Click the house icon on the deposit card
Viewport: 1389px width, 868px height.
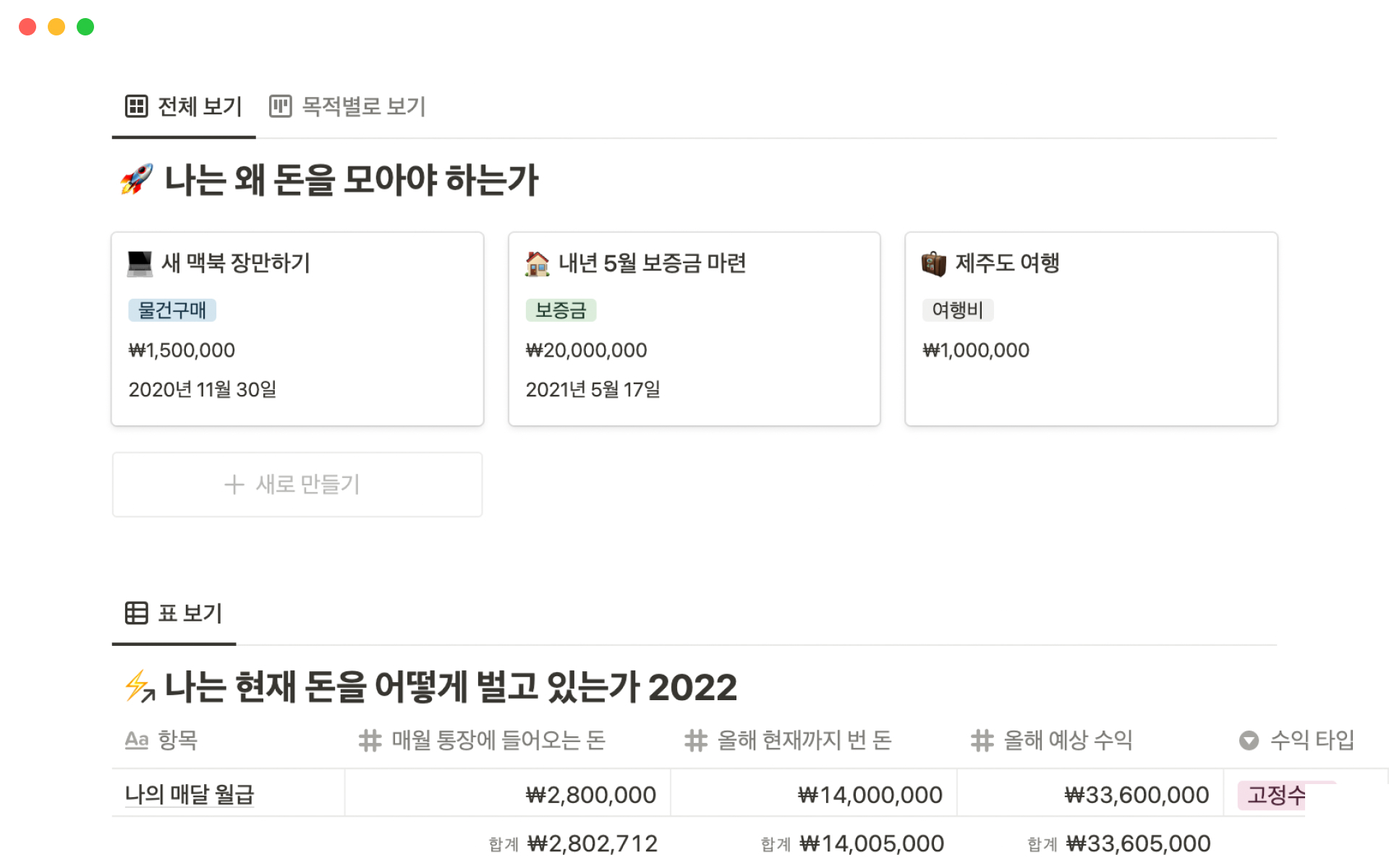tap(537, 263)
